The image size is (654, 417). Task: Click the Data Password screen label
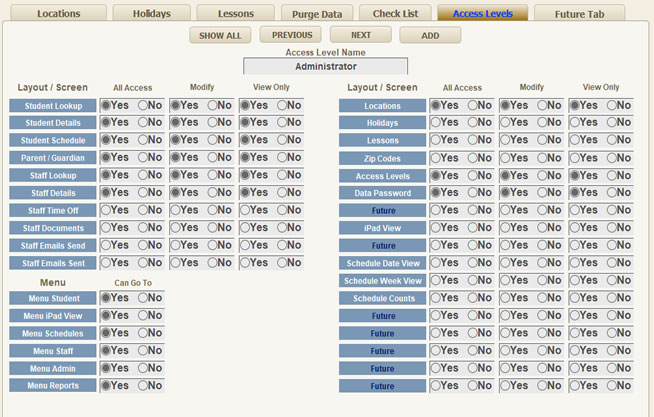[382, 193]
